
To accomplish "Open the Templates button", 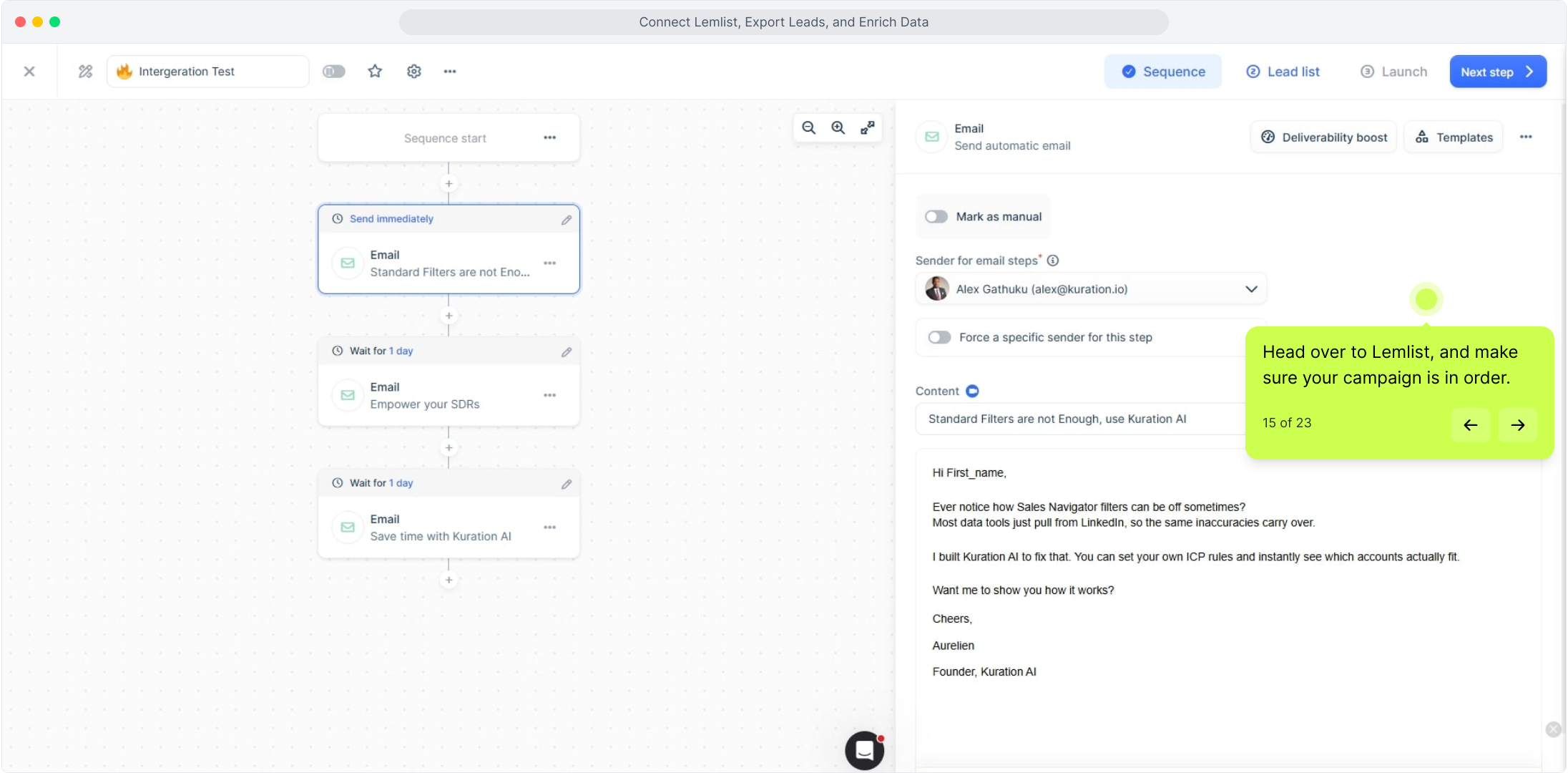I will coord(1454,137).
